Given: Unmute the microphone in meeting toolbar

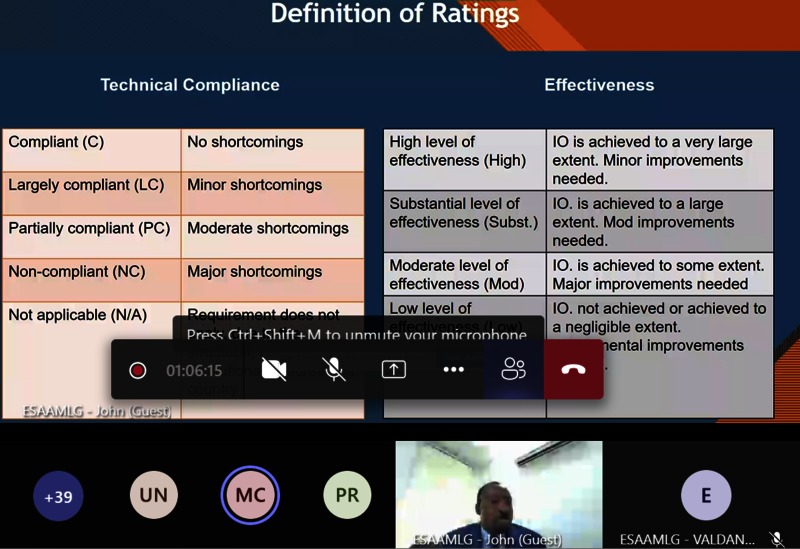Looking at the screenshot, I should point(334,370).
